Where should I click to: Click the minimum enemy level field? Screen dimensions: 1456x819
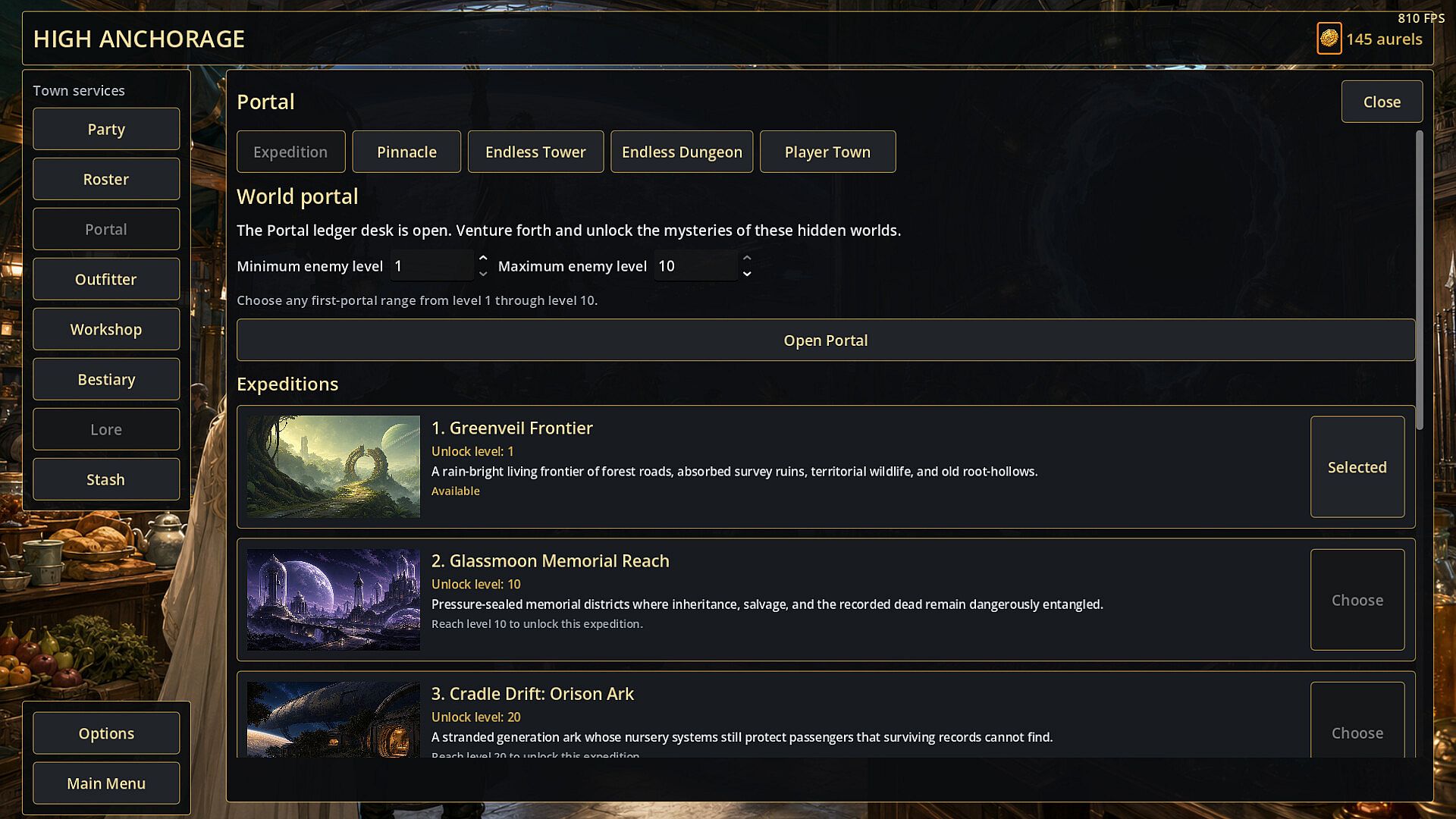pyautogui.click(x=431, y=266)
